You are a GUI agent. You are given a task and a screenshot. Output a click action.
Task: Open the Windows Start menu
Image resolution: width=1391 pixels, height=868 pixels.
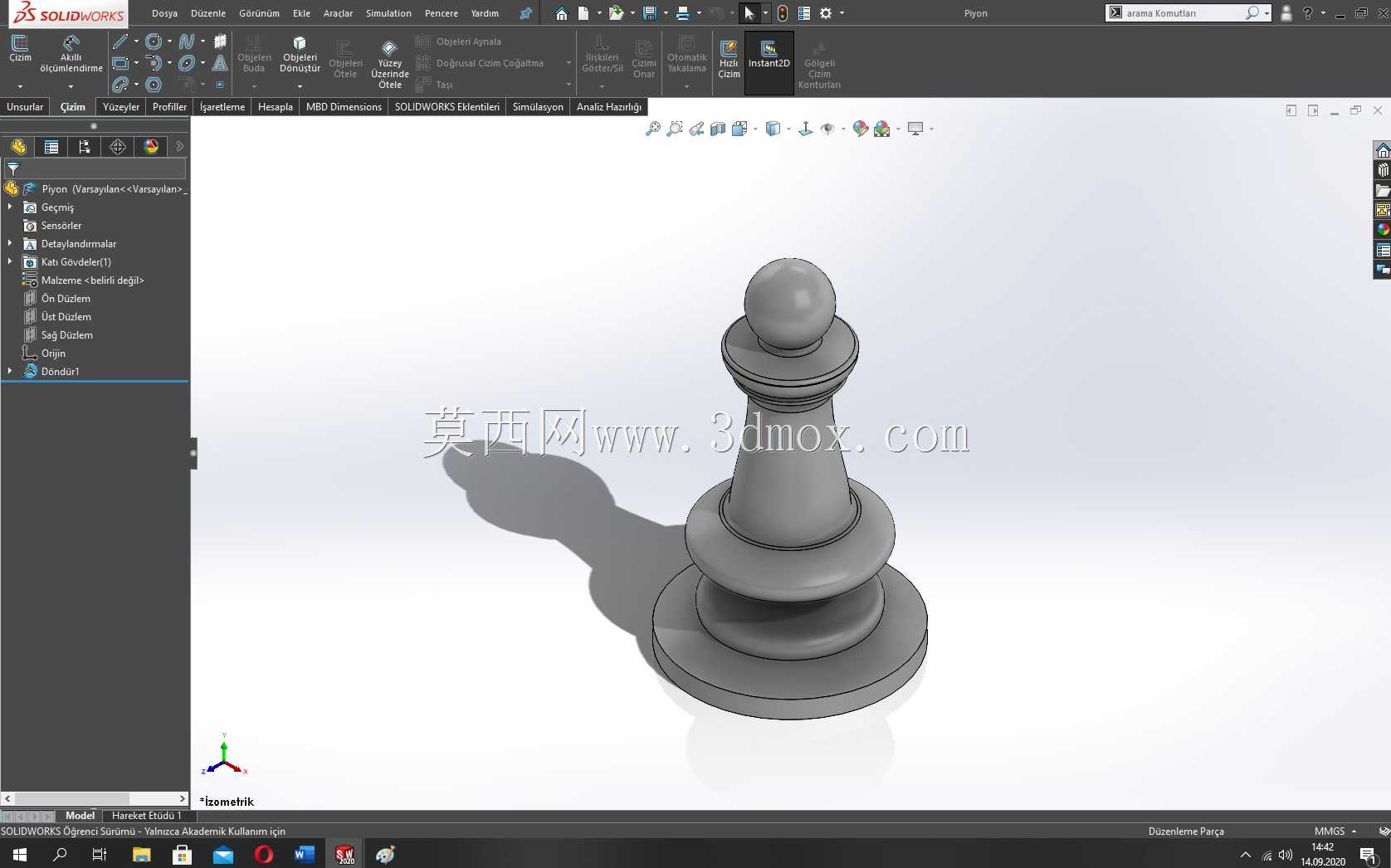click(x=20, y=854)
